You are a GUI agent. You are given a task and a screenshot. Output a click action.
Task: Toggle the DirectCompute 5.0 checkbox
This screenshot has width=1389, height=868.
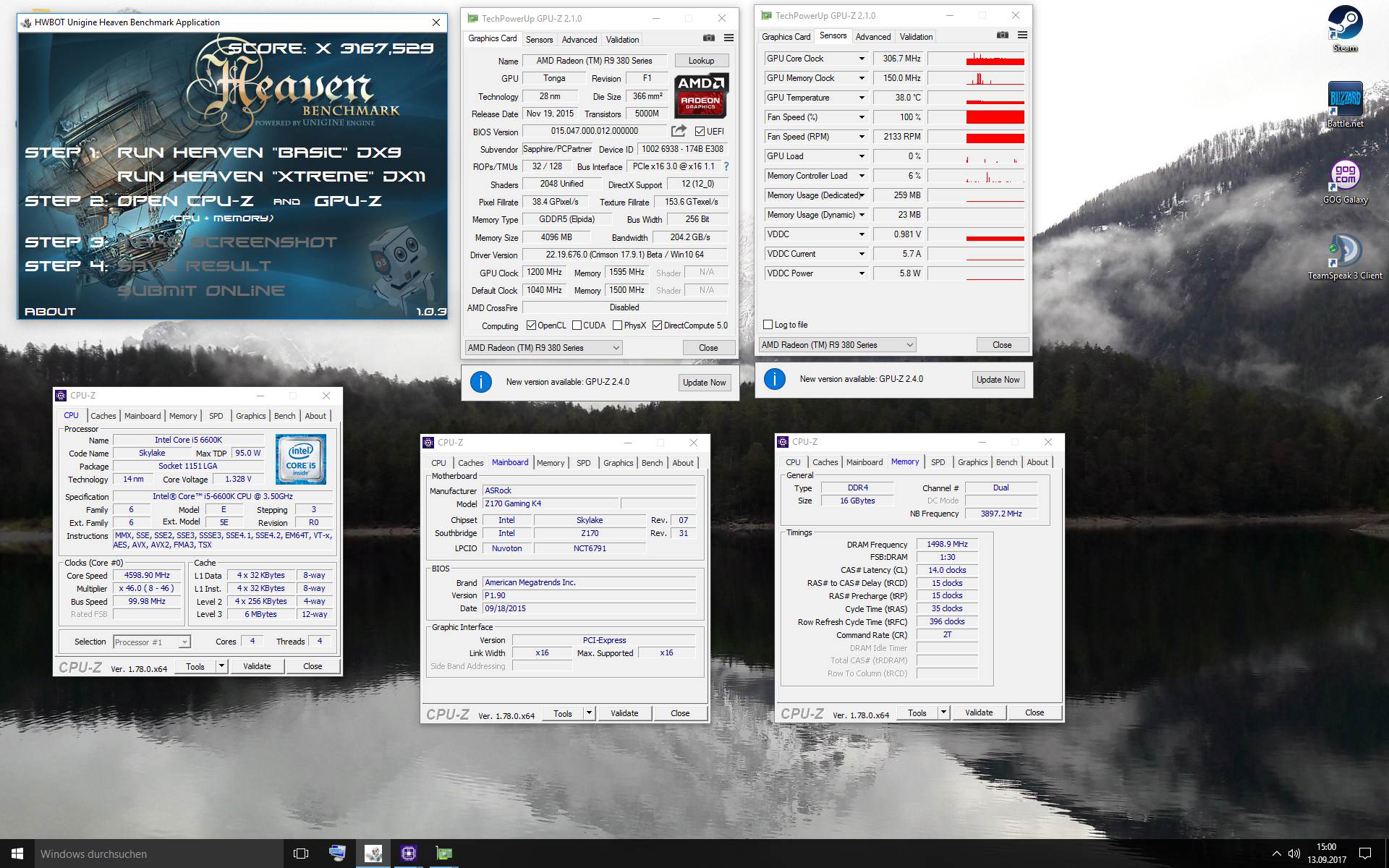click(657, 325)
